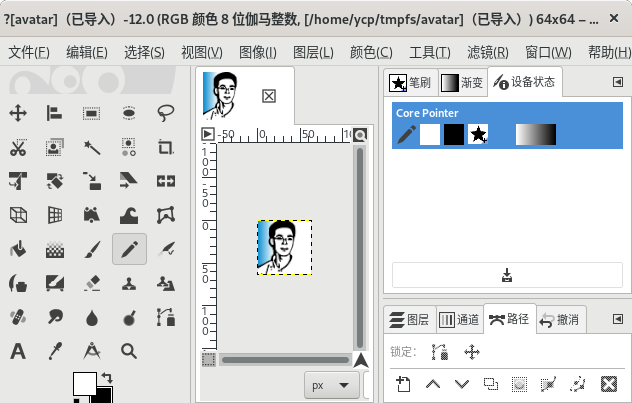632x403 pixels.
Task: Select the Color Picker eyedropper tool
Action: tap(55, 351)
